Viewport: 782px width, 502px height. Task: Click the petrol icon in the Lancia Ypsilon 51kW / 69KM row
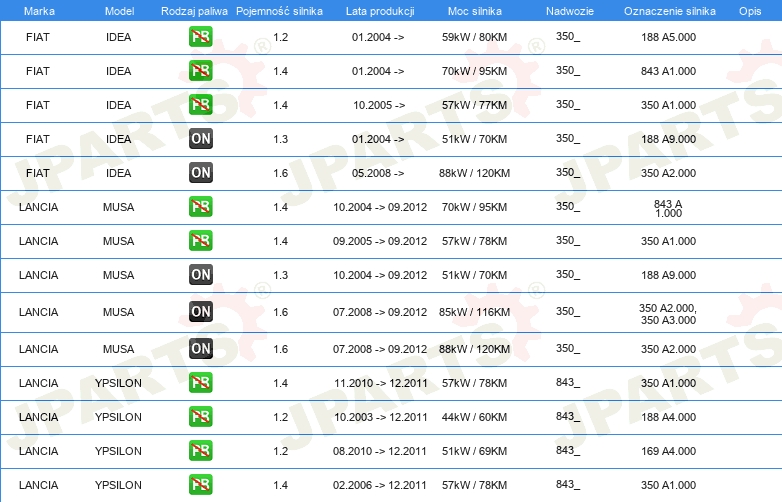[200, 451]
